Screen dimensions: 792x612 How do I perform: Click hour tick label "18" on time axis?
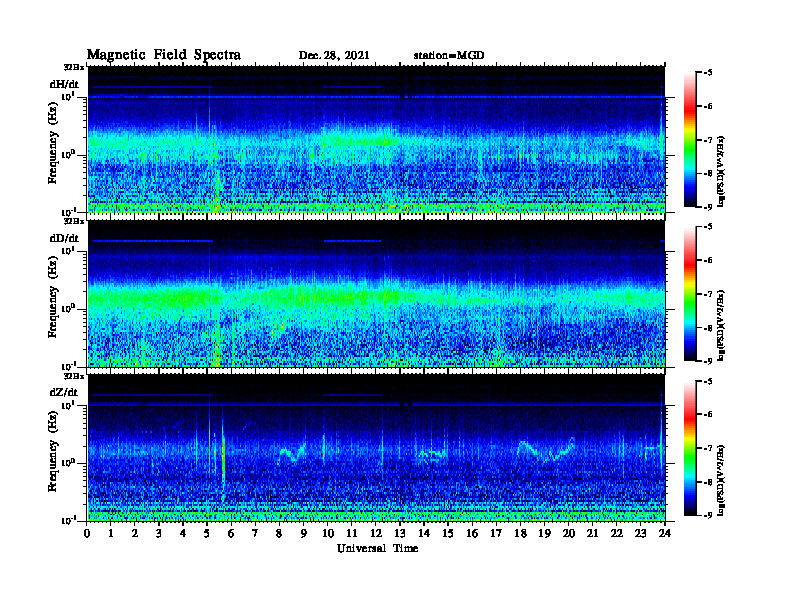pos(520,533)
